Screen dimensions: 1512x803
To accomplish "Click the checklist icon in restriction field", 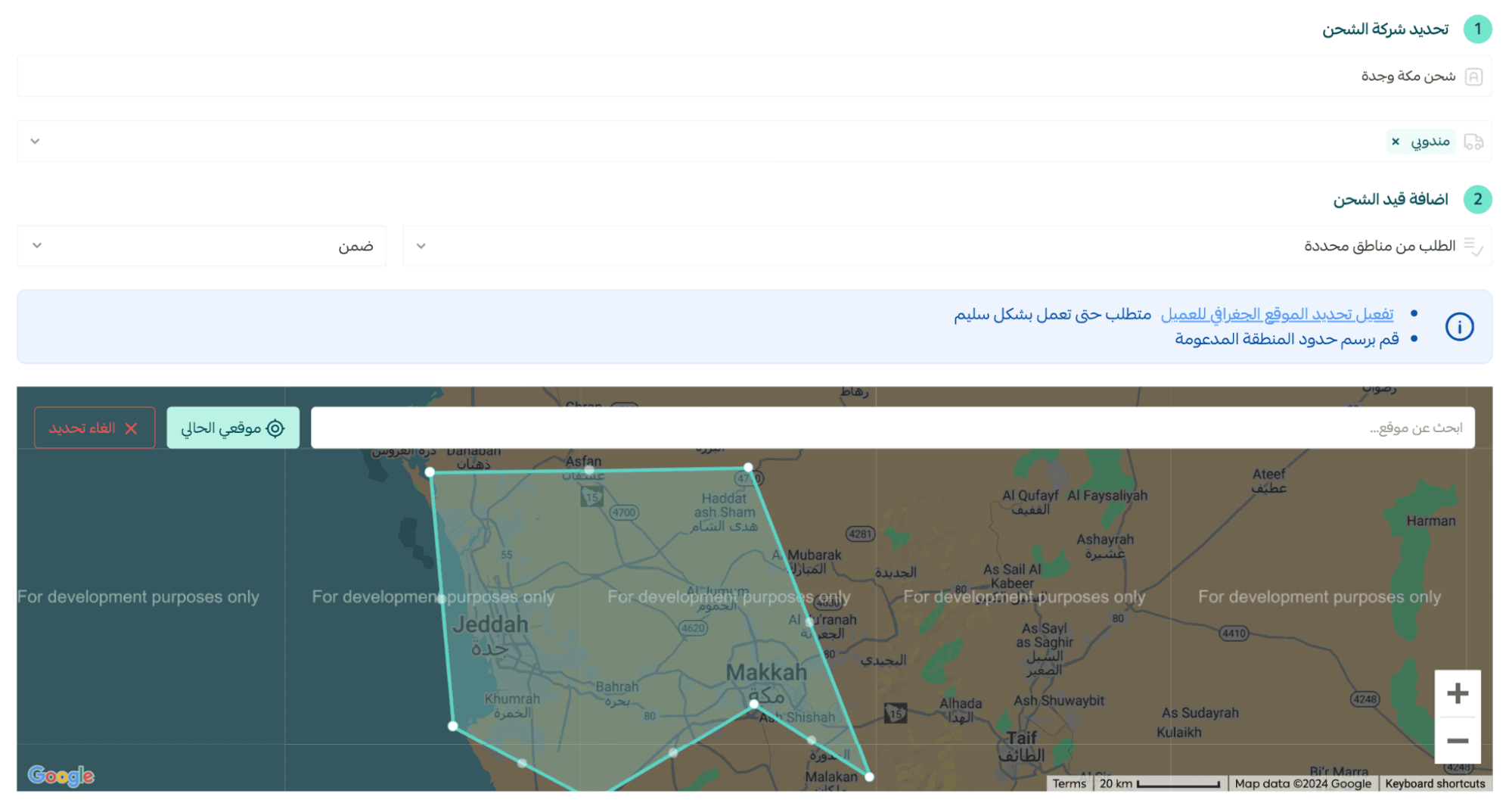I will [x=1473, y=246].
